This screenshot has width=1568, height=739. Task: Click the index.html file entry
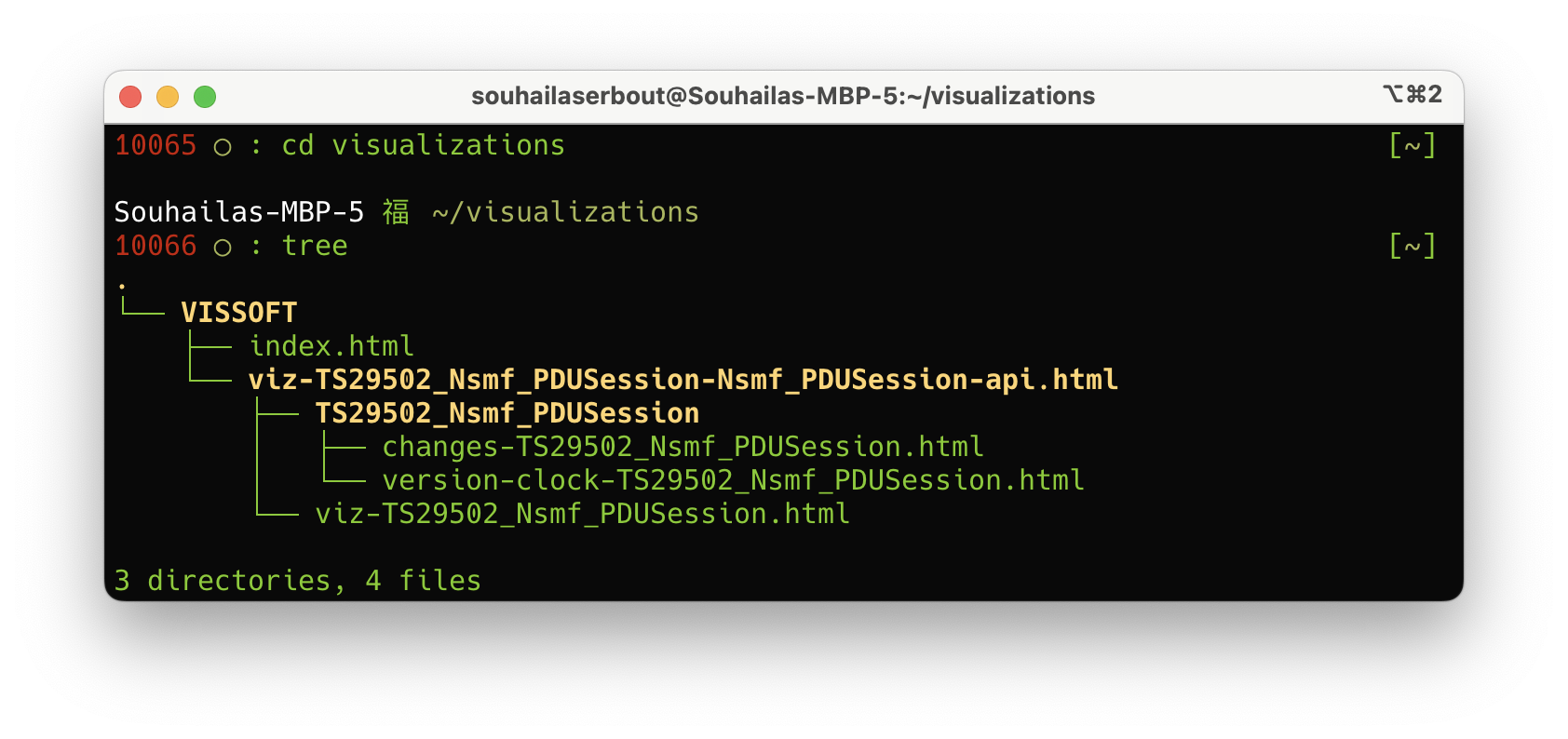331,346
